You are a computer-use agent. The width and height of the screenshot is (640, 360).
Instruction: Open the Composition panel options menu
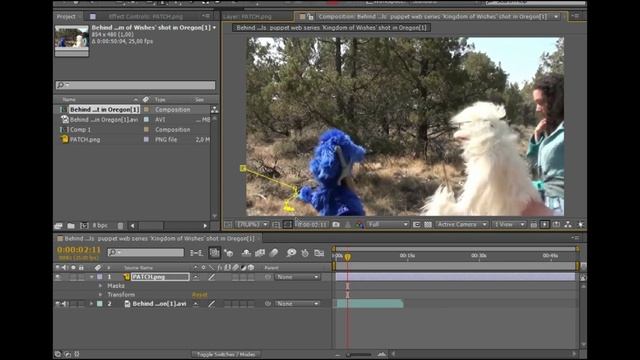point(576,16)
